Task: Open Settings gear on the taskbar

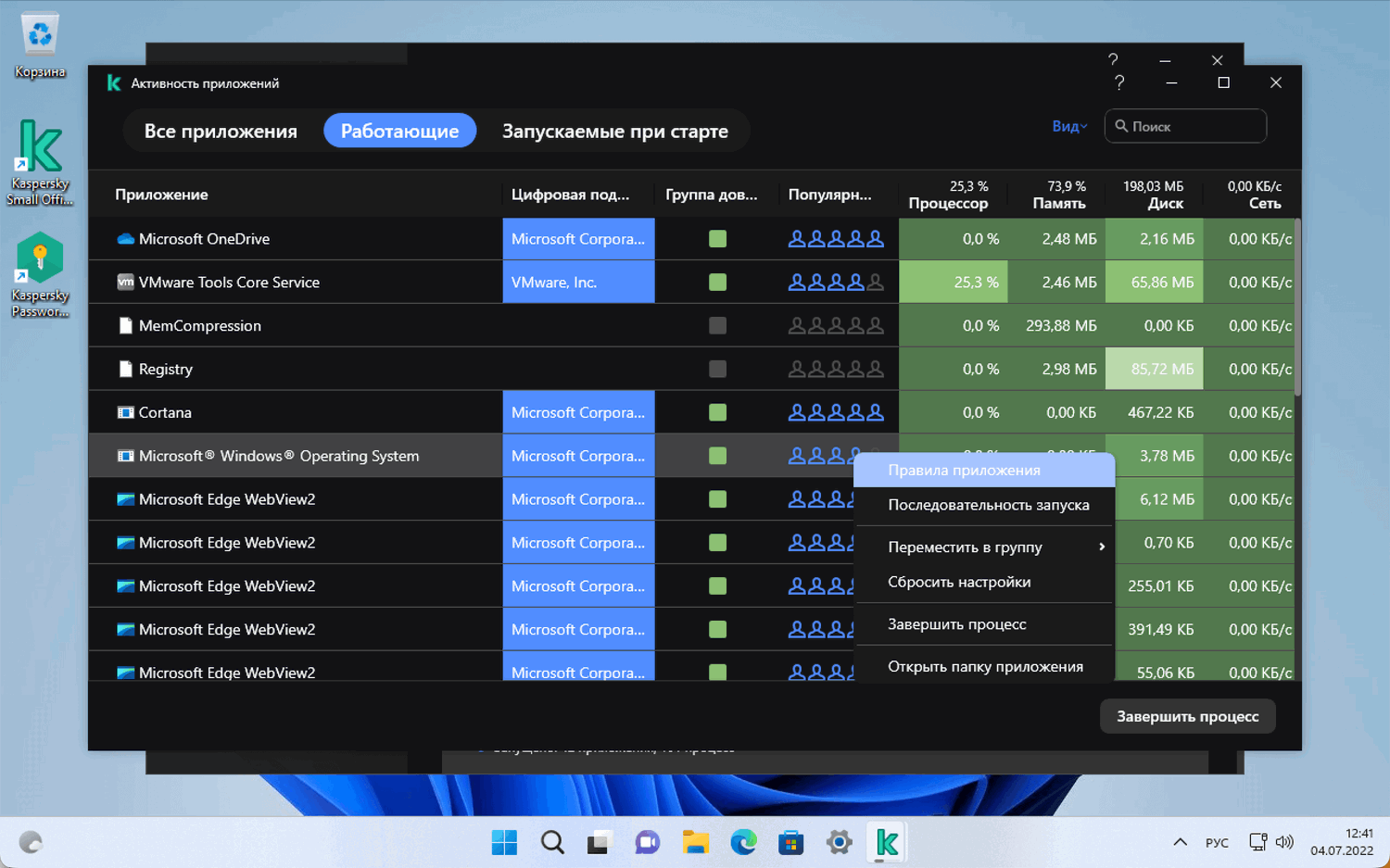Action: (839, 843)
